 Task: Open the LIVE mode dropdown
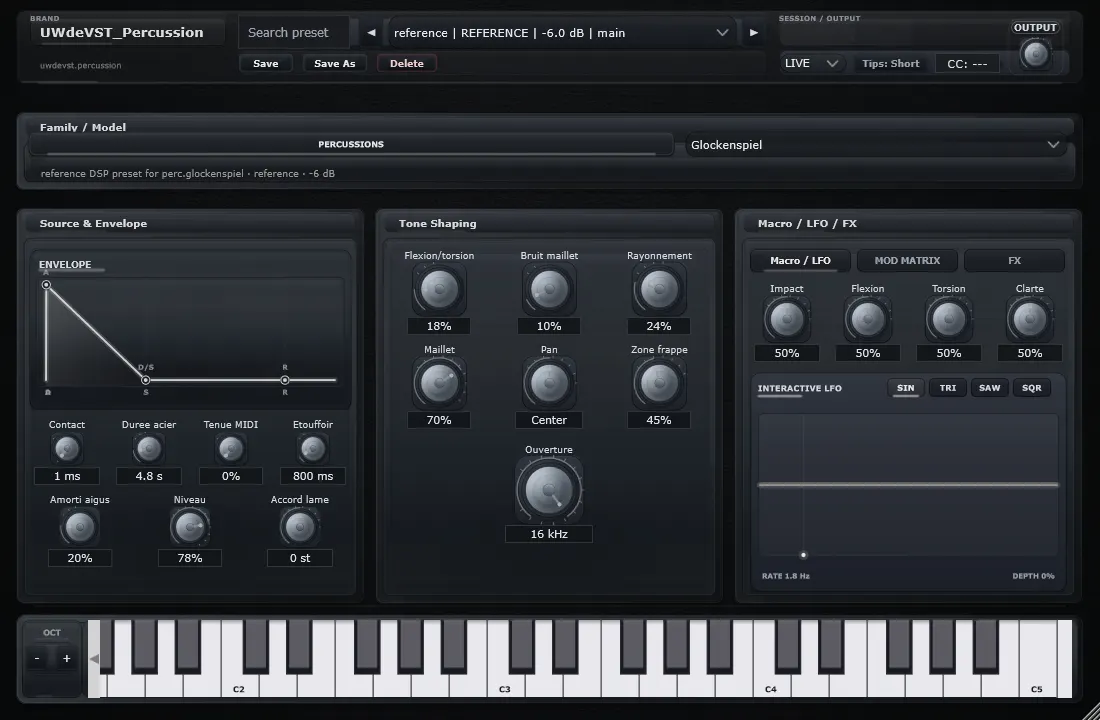[812, 63]
